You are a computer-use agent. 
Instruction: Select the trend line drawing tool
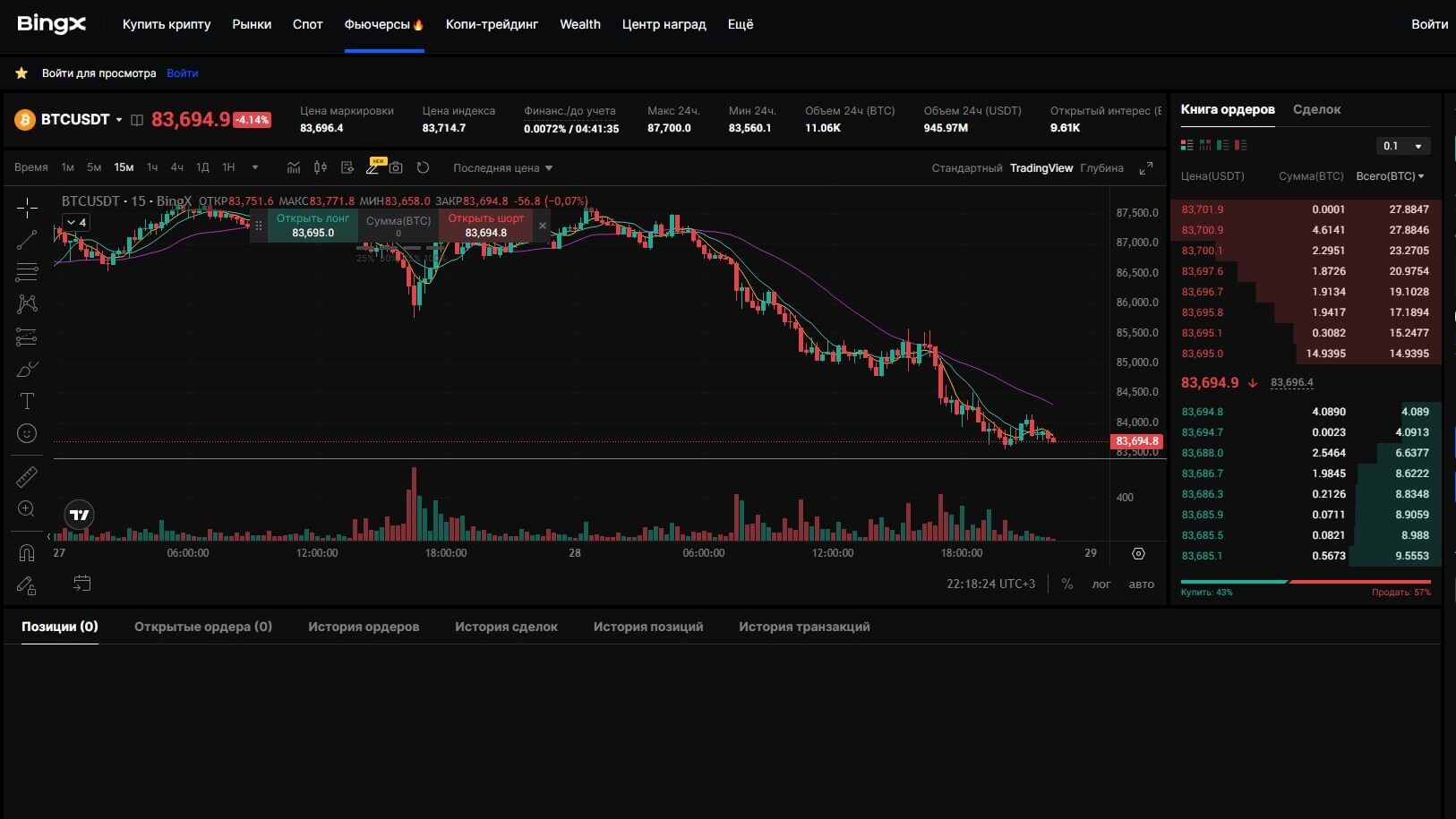tap(27, 240)
